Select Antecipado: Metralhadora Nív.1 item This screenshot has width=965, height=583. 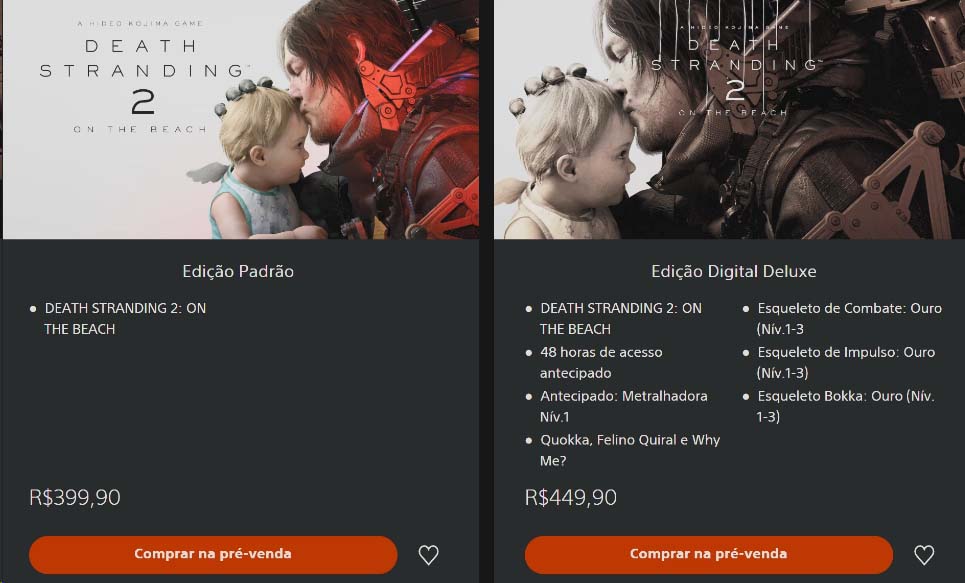click(623, 406)
